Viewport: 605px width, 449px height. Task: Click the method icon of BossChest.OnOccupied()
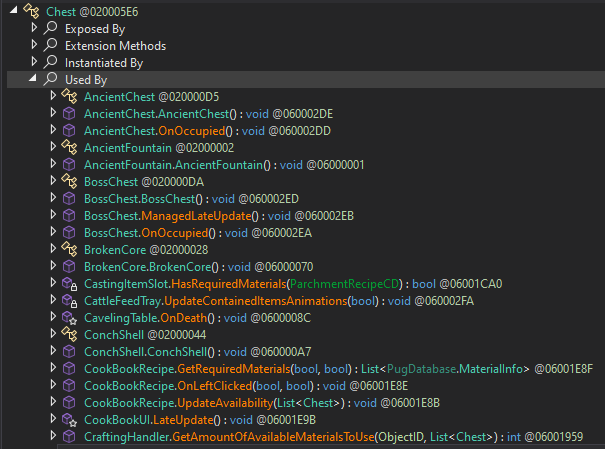pyautogui.click(x=69, y=232)
